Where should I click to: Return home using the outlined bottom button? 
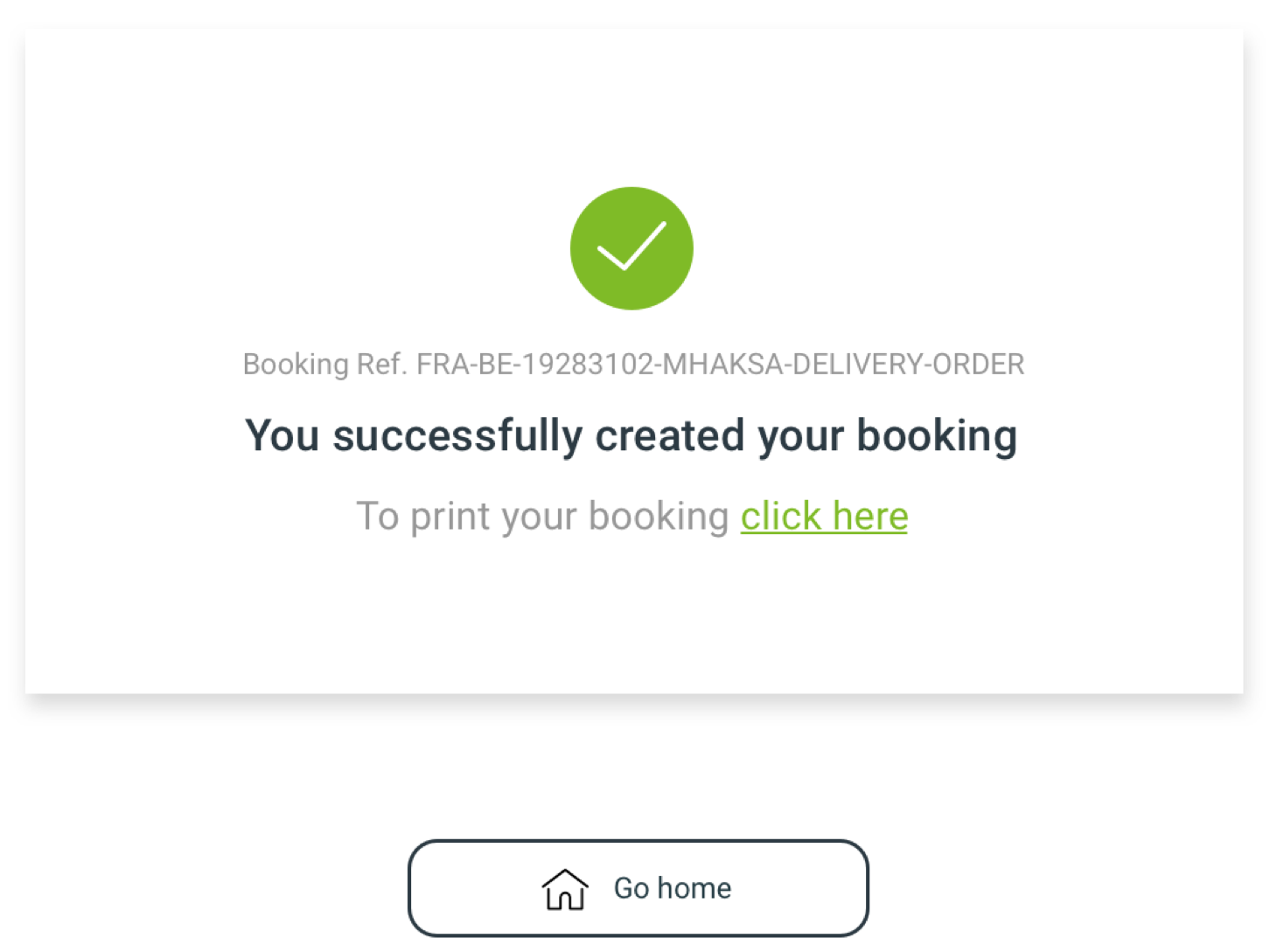coord(638,888)
